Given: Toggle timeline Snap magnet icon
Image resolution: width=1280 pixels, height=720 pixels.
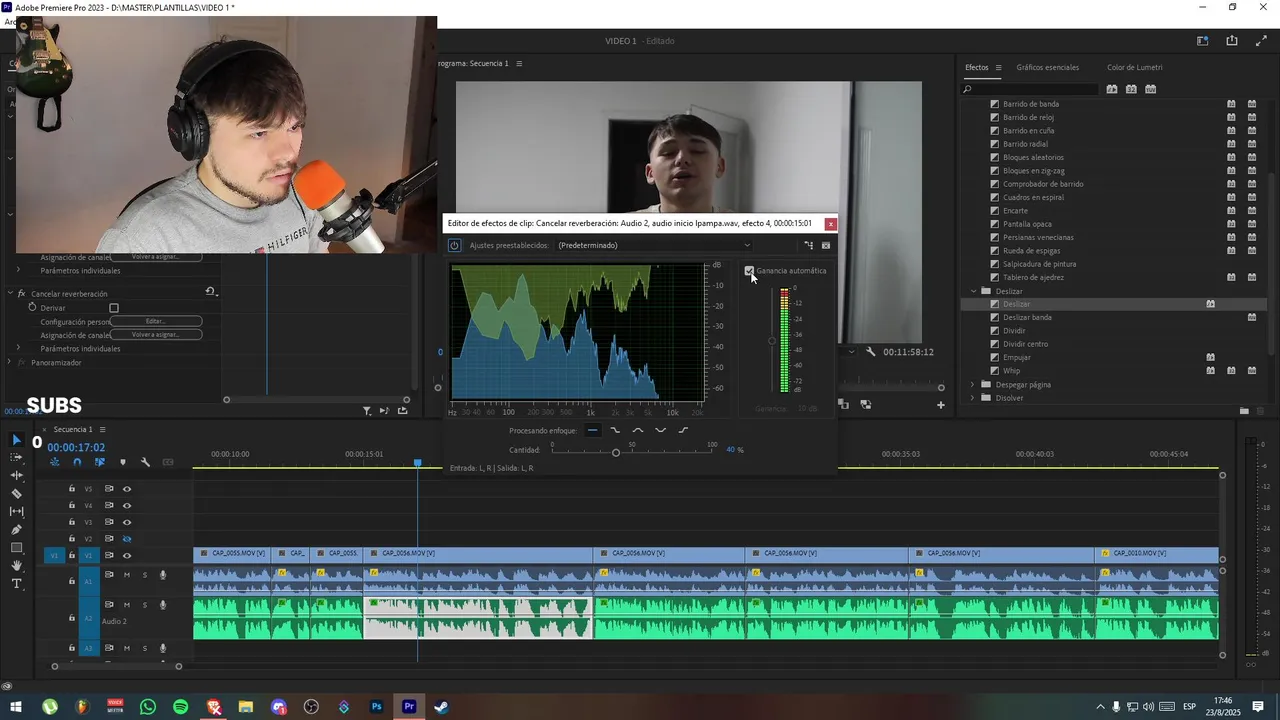Looking at the screenshot, I should point(77,462).
